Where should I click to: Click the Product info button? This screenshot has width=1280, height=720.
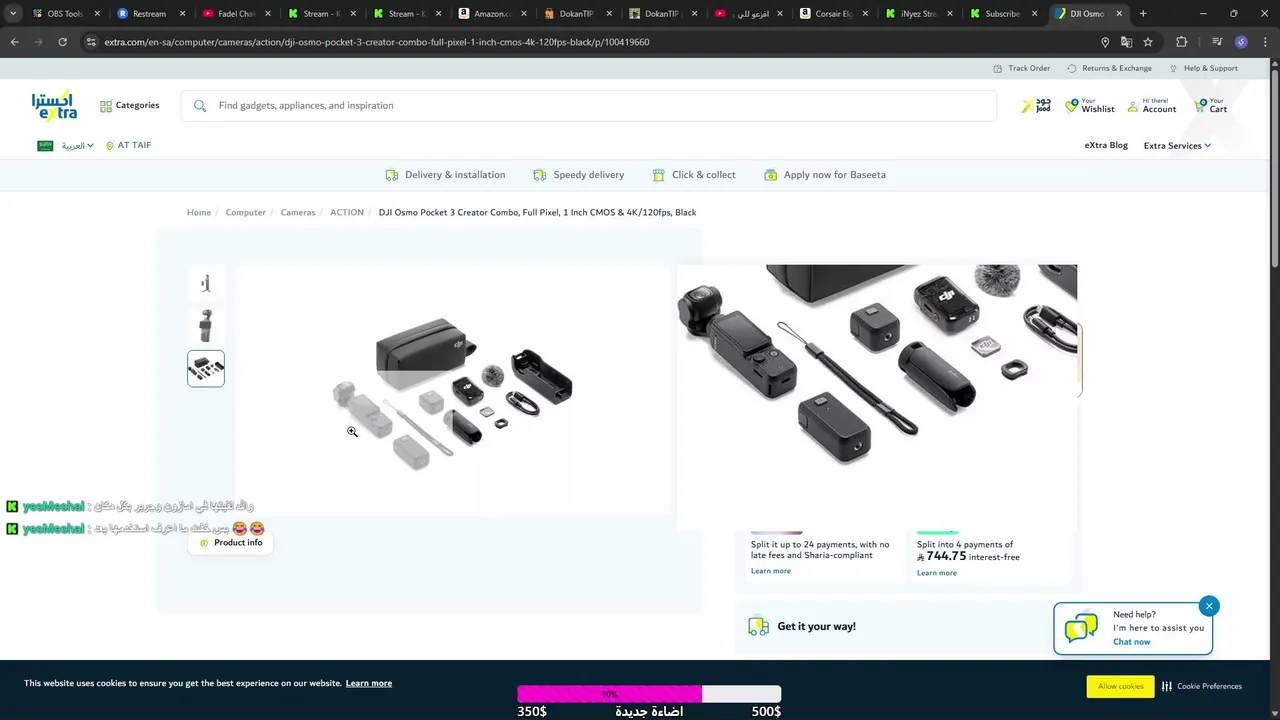[231, 542]
